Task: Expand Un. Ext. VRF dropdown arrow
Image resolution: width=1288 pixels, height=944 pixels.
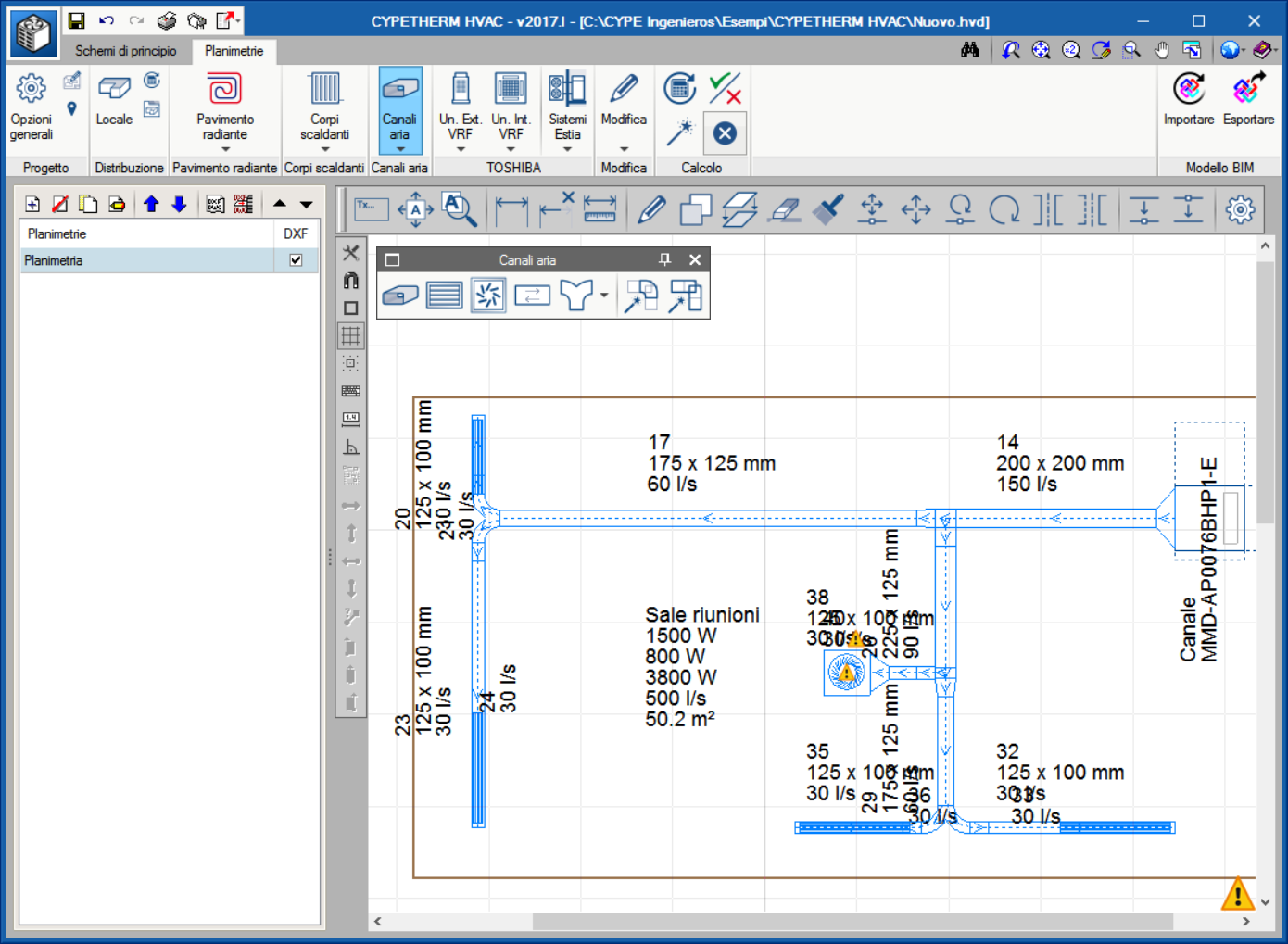Action: [461, 149]
